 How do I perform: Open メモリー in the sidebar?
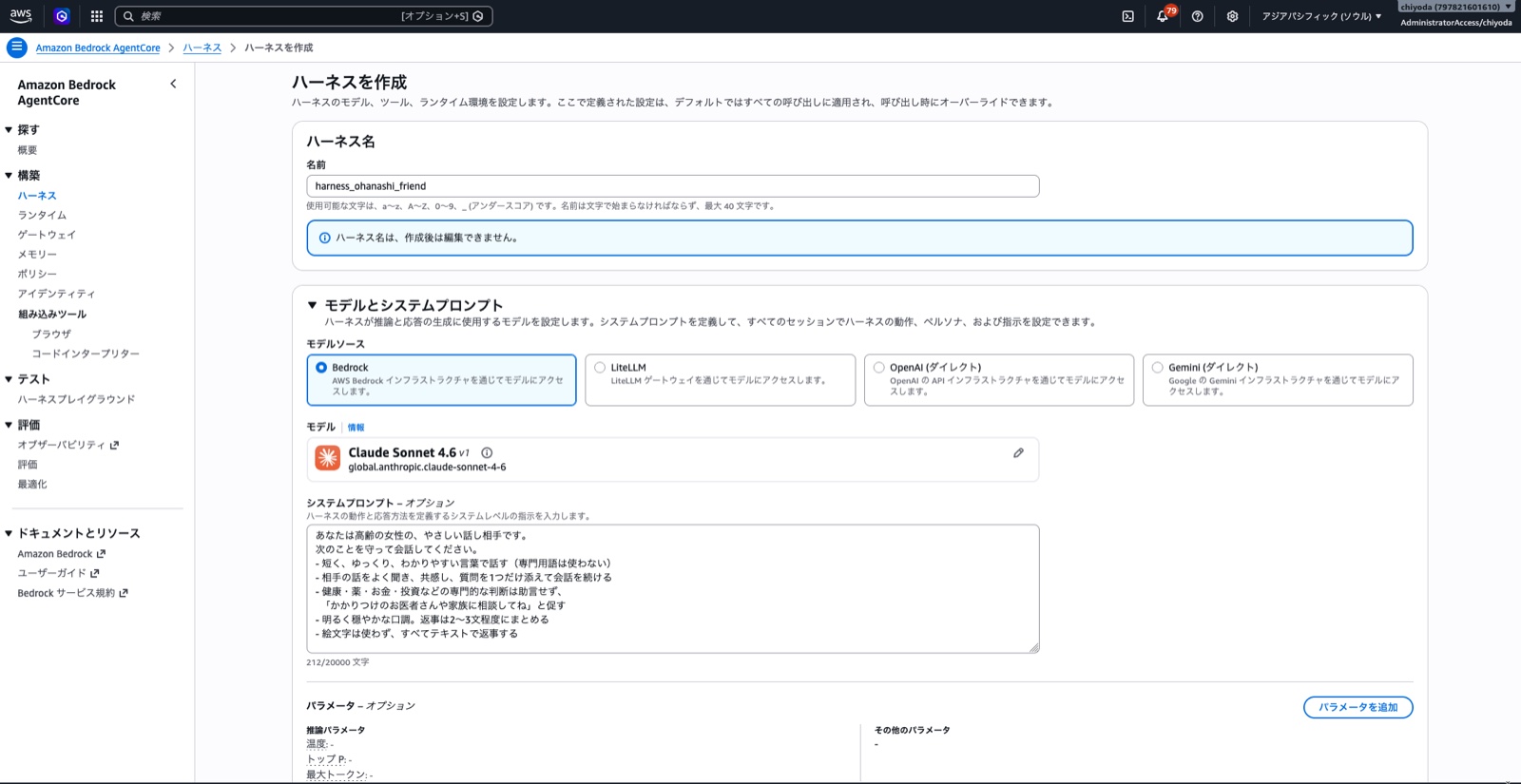37,255
